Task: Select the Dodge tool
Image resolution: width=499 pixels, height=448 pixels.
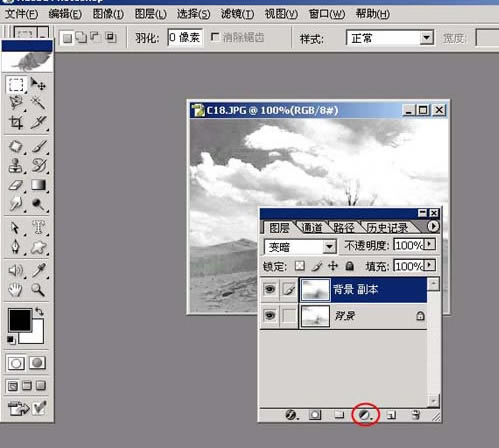Action: (x=38, y=204)
